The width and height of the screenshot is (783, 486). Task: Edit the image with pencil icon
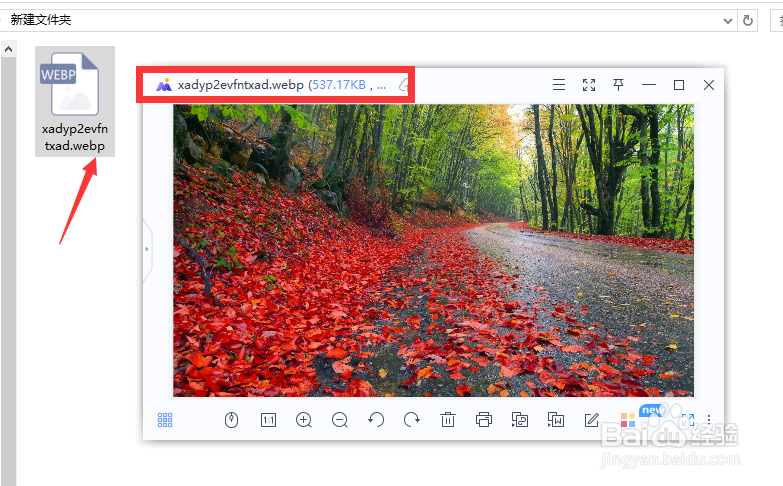pyautogui.click(x=592, y=420)
